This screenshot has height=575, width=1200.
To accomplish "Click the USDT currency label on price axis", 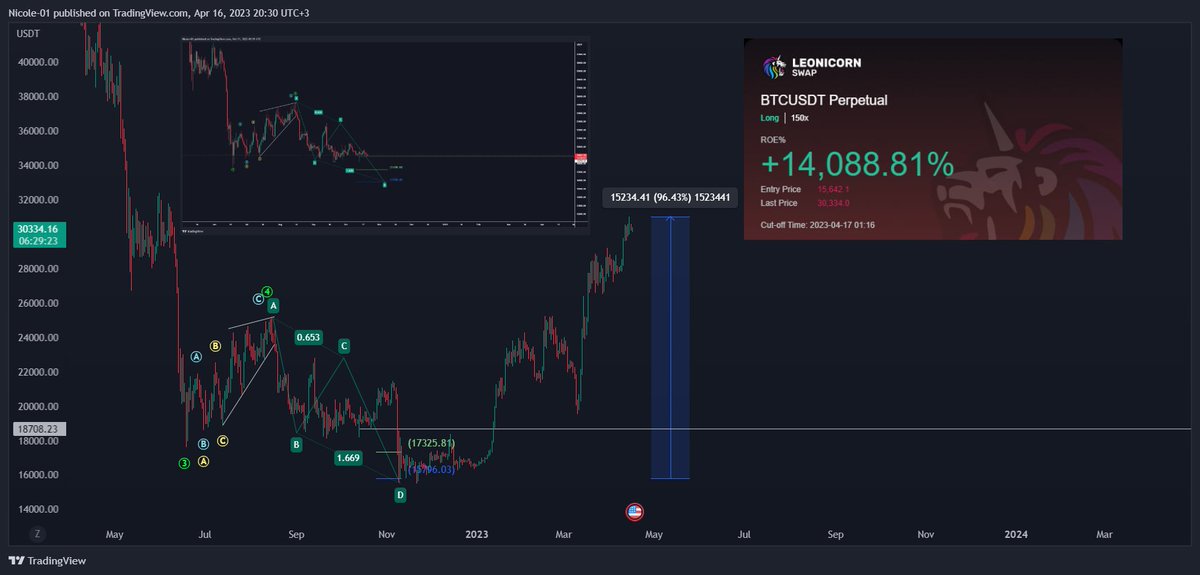I will pyautogui.click(x=29, y=32).
